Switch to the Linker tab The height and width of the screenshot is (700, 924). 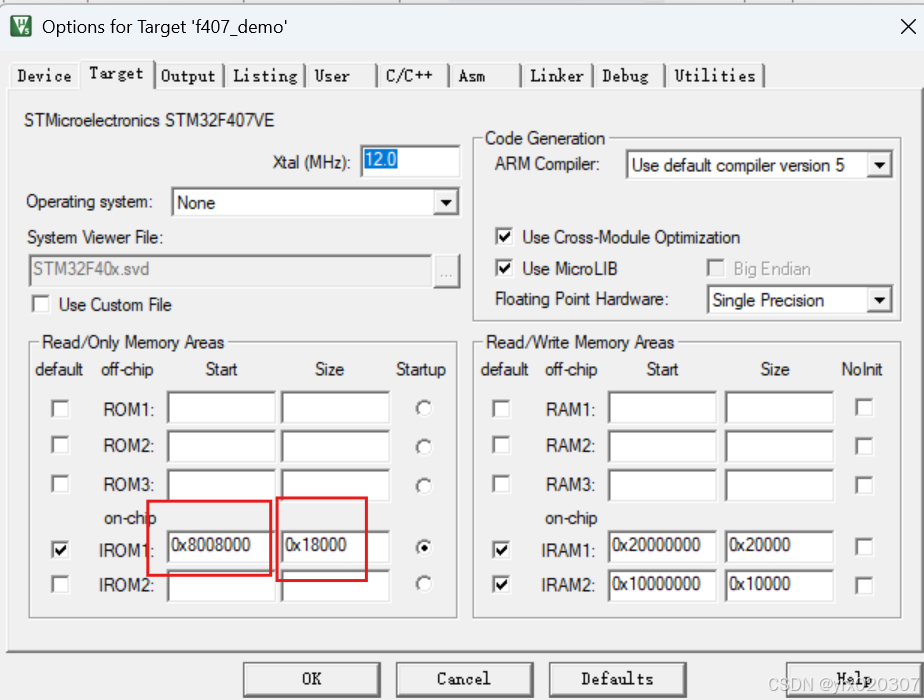(557, 76)
